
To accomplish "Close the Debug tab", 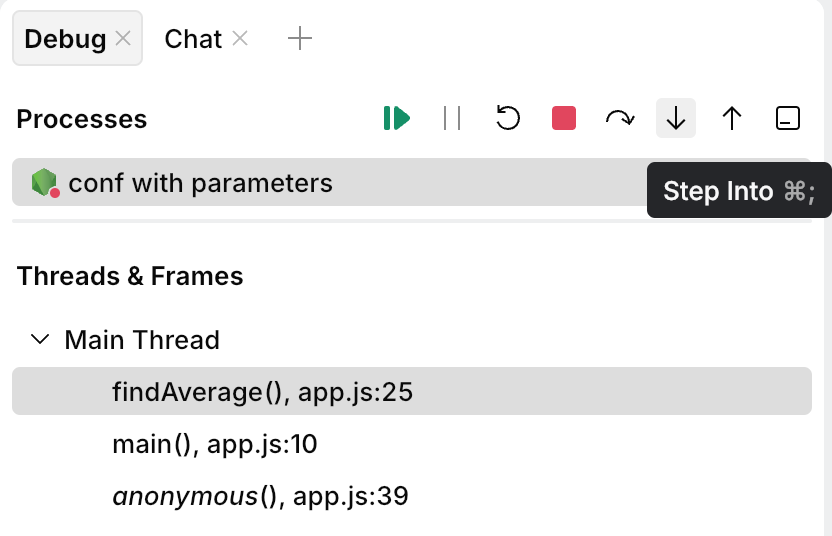I will (x=123, y=39).
